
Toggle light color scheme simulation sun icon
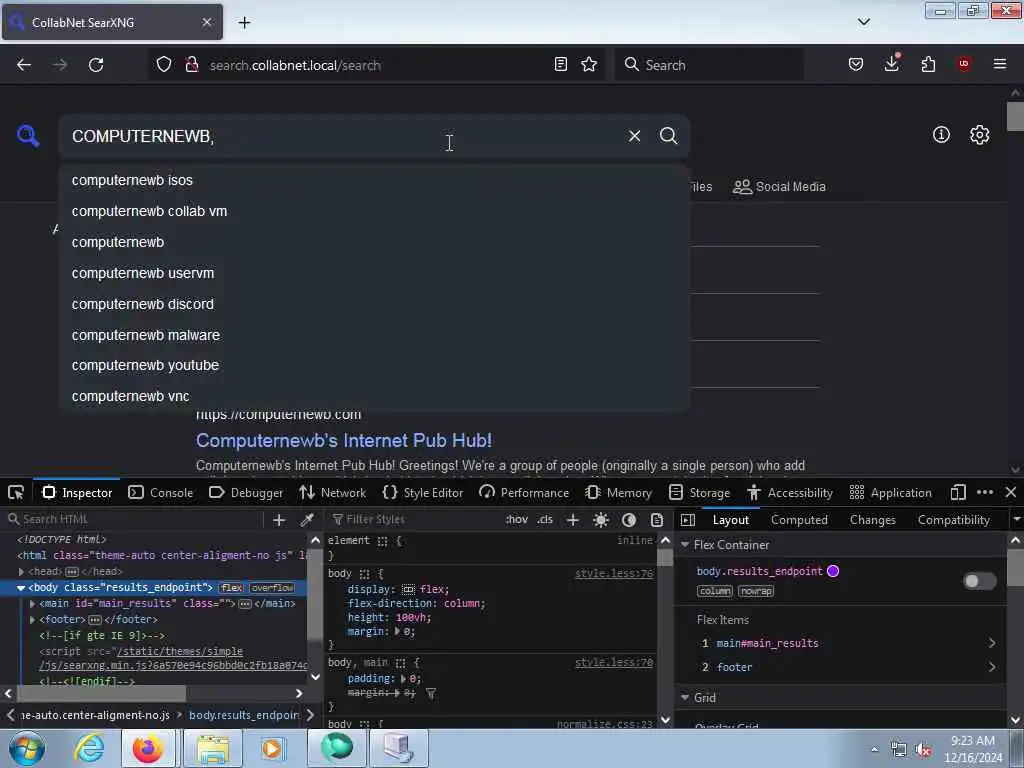601,520
